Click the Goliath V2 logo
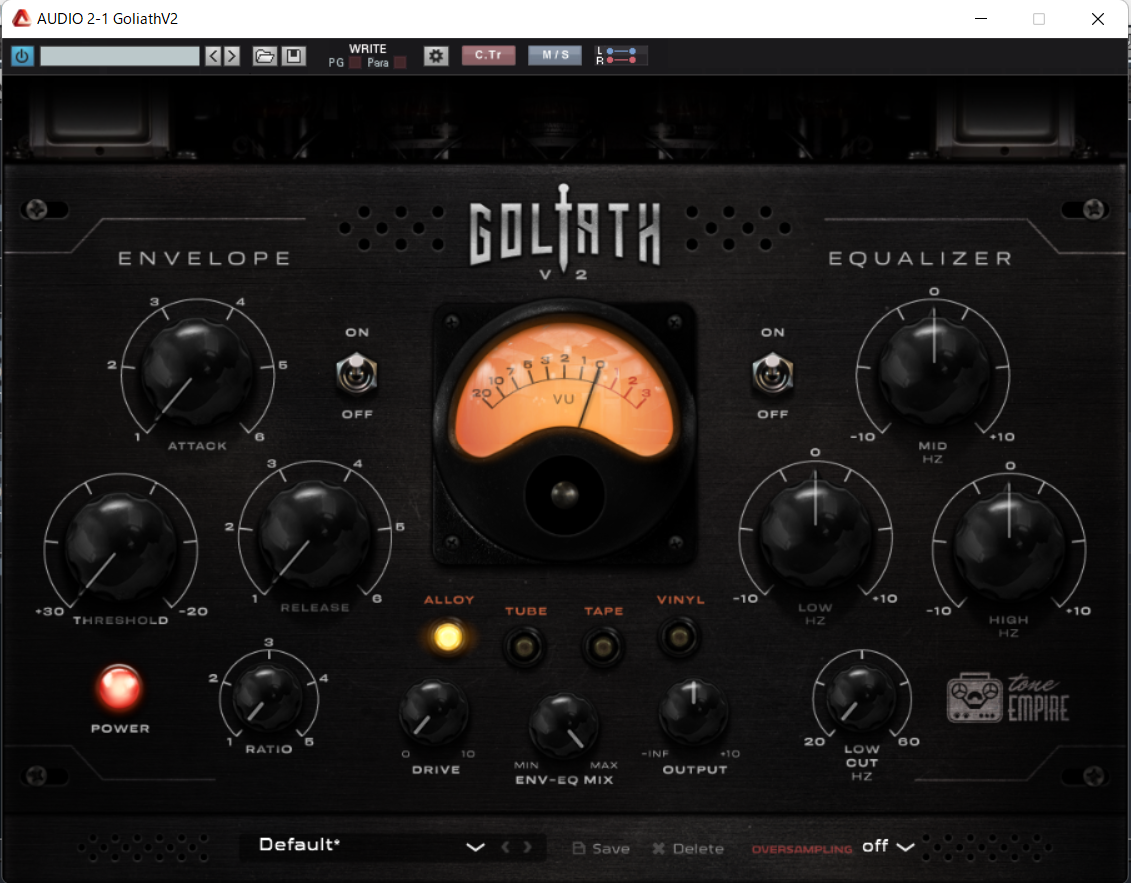Image resolution: width=1131 pixels, height=883 pixels. point(564,232)
